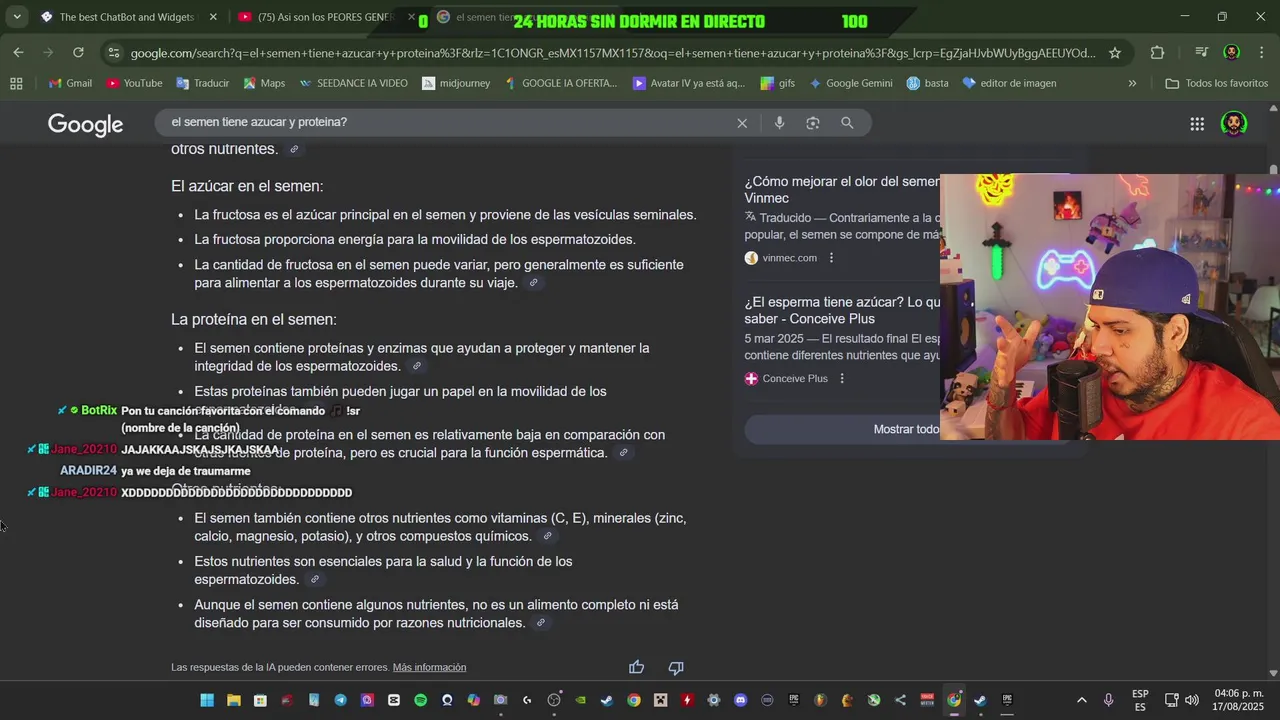Open '¿El esperma tiene azúcar?' result
This screenshot has height=720, width=1280.
[x=842, y=310]
